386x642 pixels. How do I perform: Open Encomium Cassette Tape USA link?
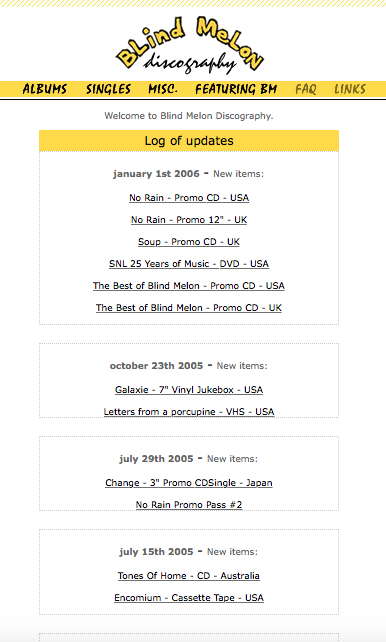coord(189,598)
